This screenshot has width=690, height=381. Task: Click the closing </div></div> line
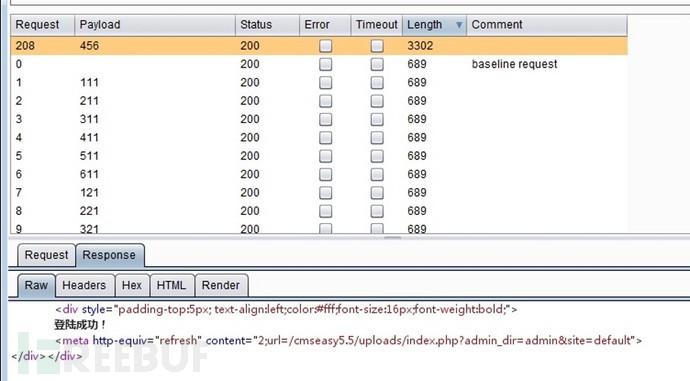click(47, 356)
